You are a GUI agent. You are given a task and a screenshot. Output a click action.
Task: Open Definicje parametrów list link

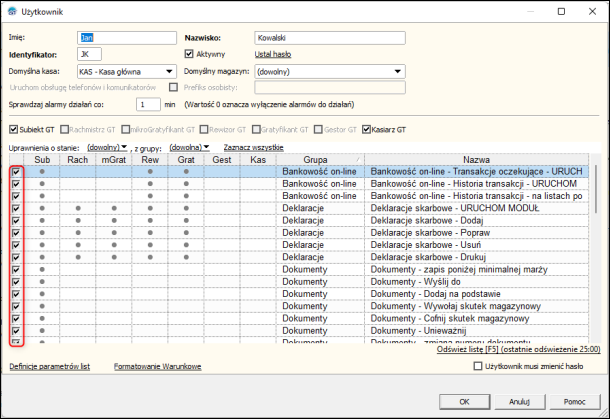pyautogui.click(x=49, y=367)
